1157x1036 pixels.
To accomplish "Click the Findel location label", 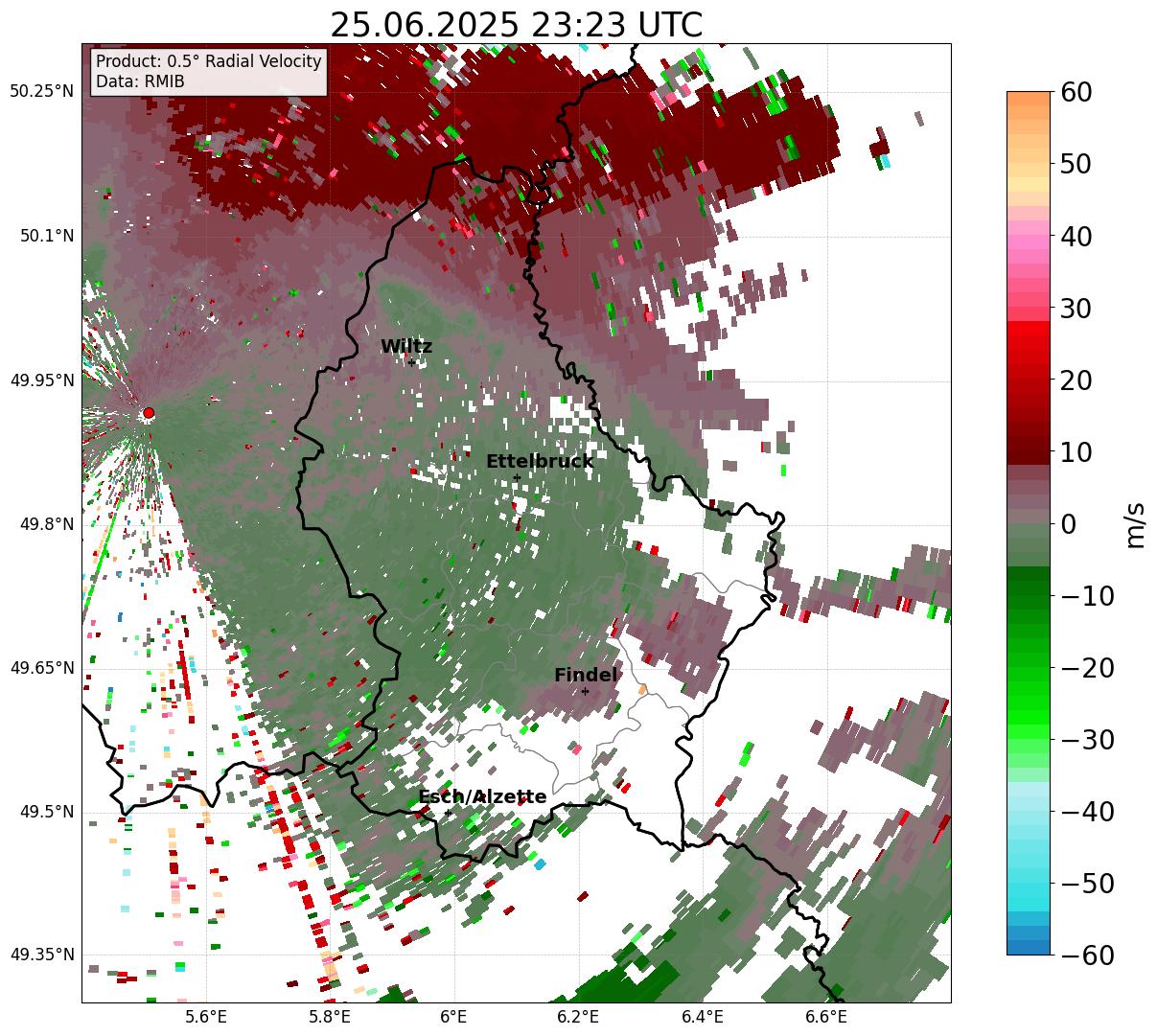I will point(586,676).
